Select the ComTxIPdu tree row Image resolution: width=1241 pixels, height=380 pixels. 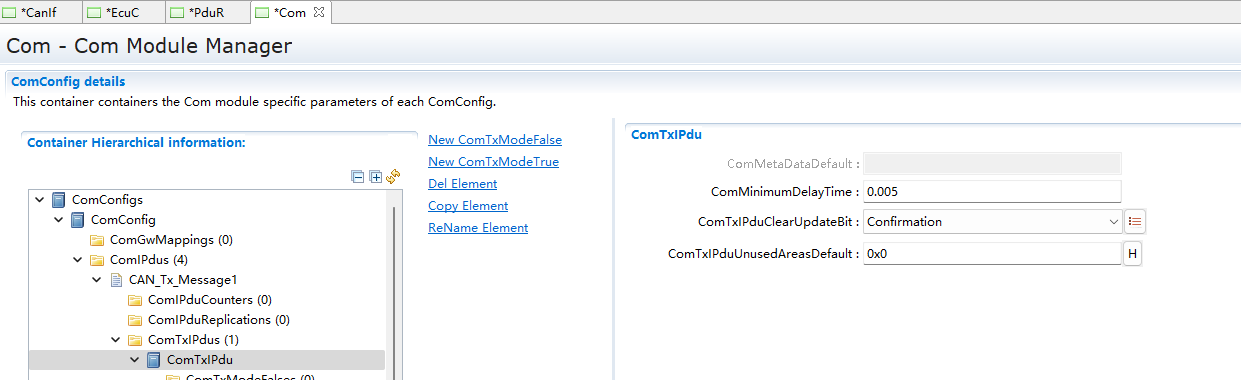[x=207, y=360]
